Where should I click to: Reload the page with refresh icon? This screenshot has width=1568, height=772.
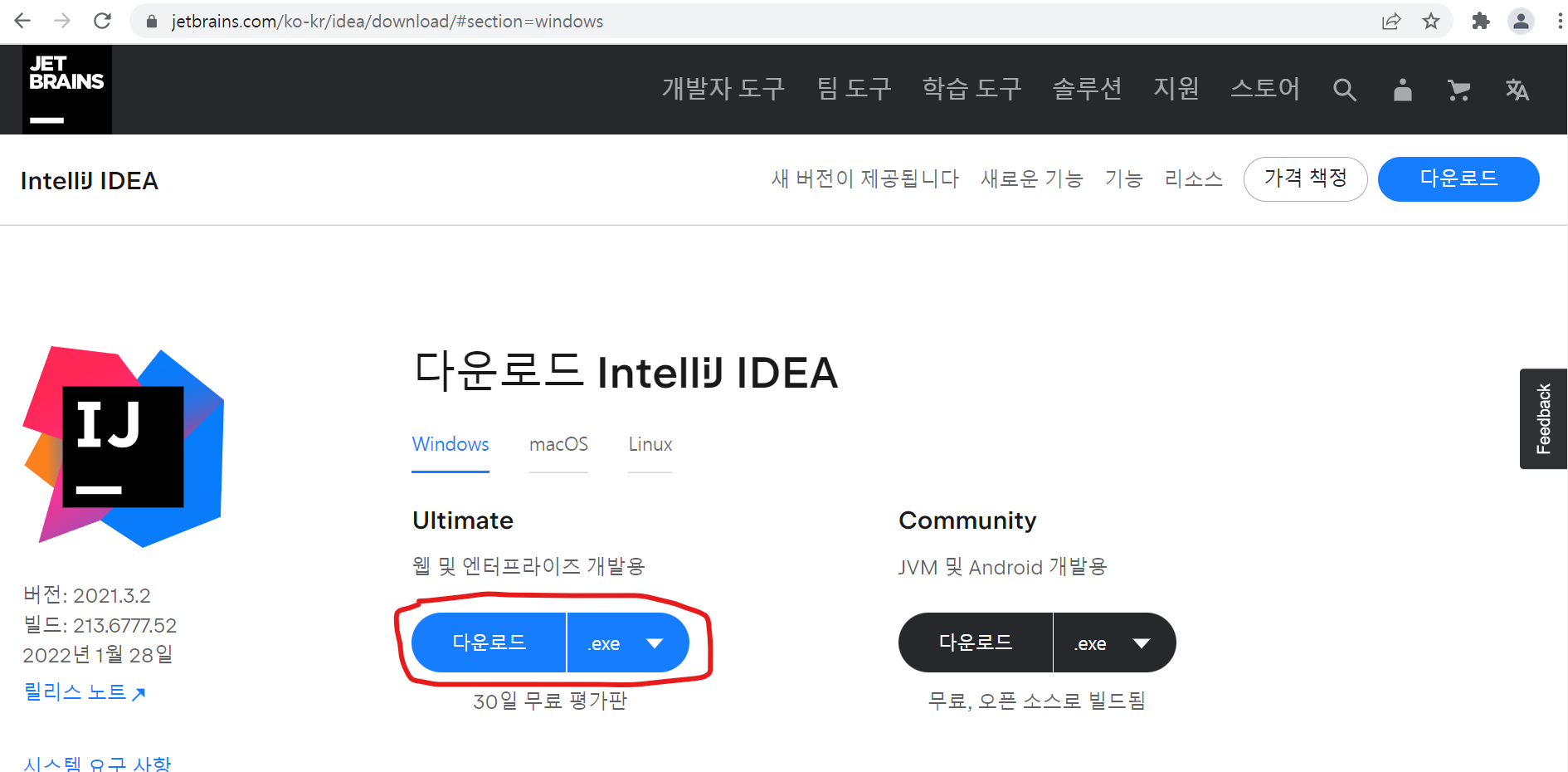tap(102, 21)
